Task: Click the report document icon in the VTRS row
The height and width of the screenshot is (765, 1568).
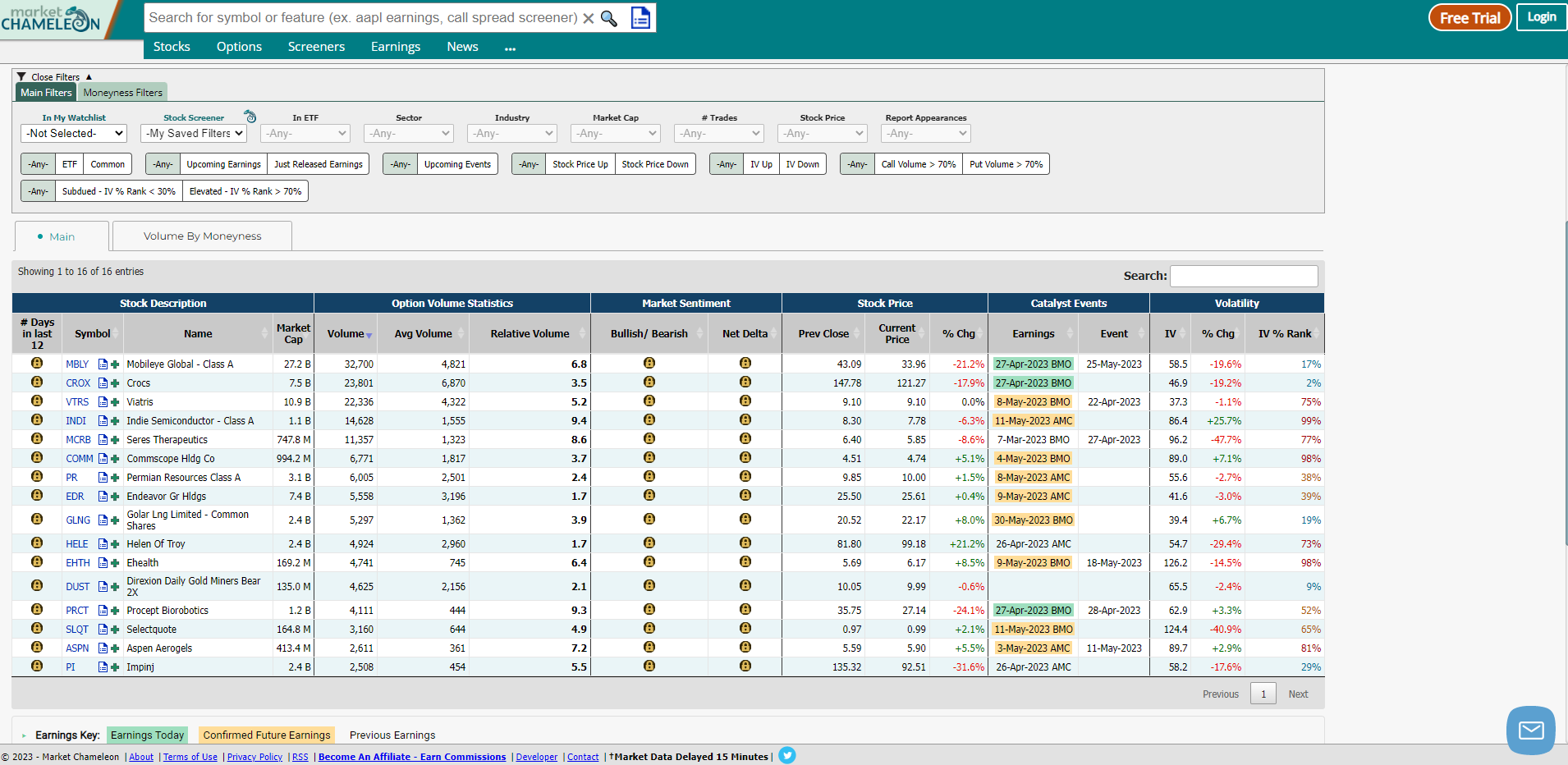Action: [x=103, y=402]
